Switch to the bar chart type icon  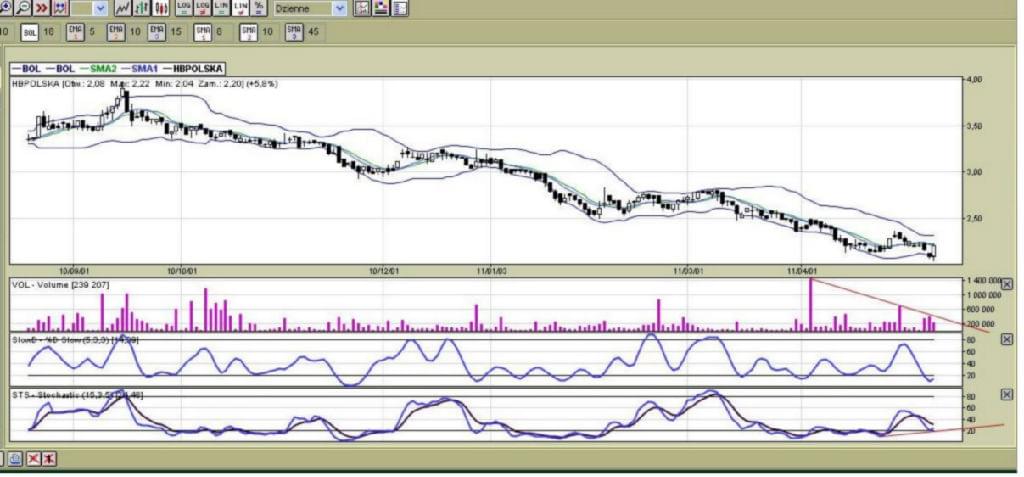(x=144, y=8)
